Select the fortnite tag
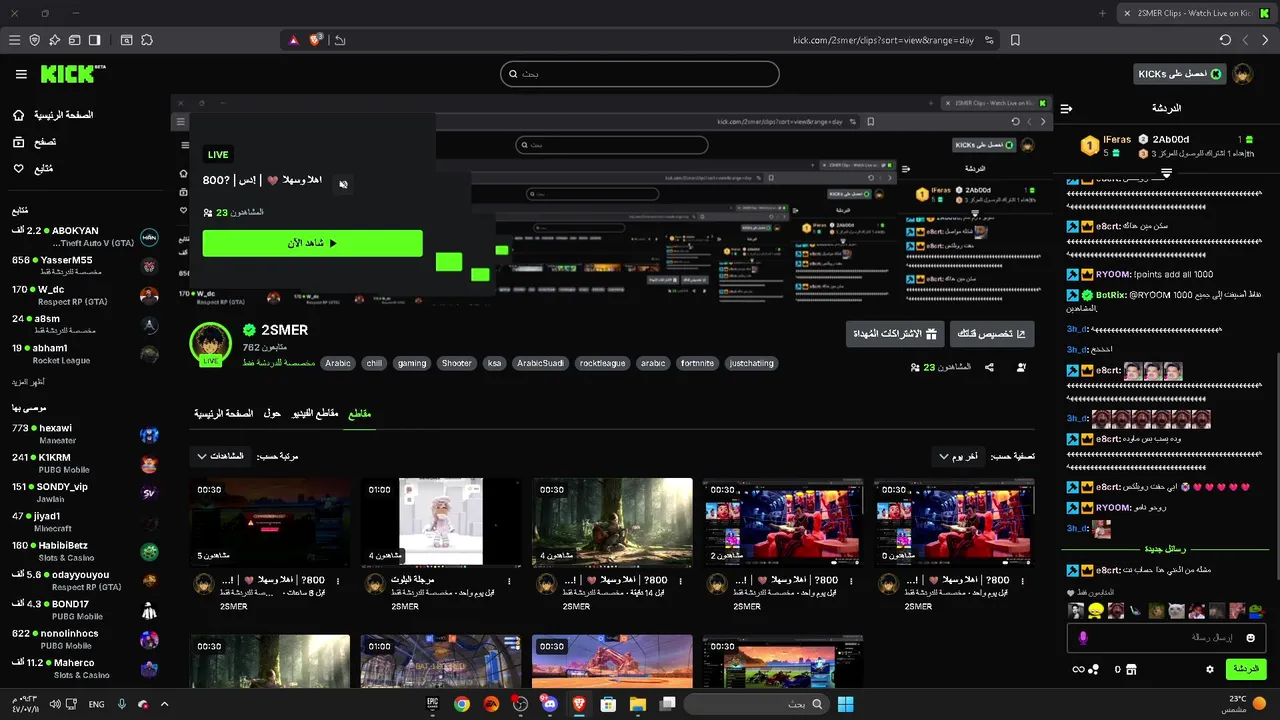Image resolution: width=1280 pixels, height=720 pixels. [697, 363]
